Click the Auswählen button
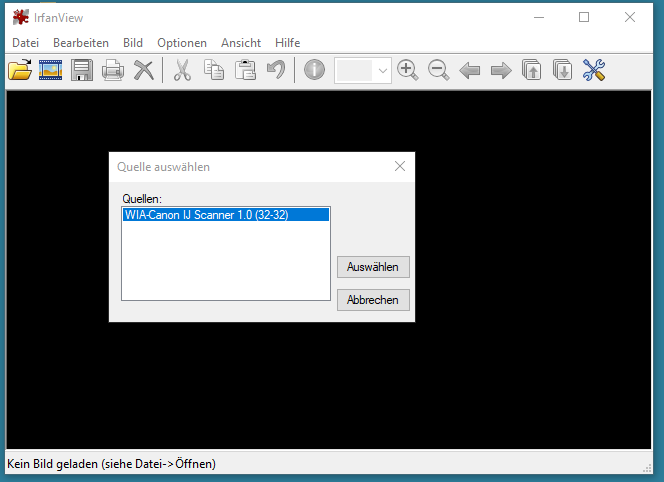 (373, 267)
